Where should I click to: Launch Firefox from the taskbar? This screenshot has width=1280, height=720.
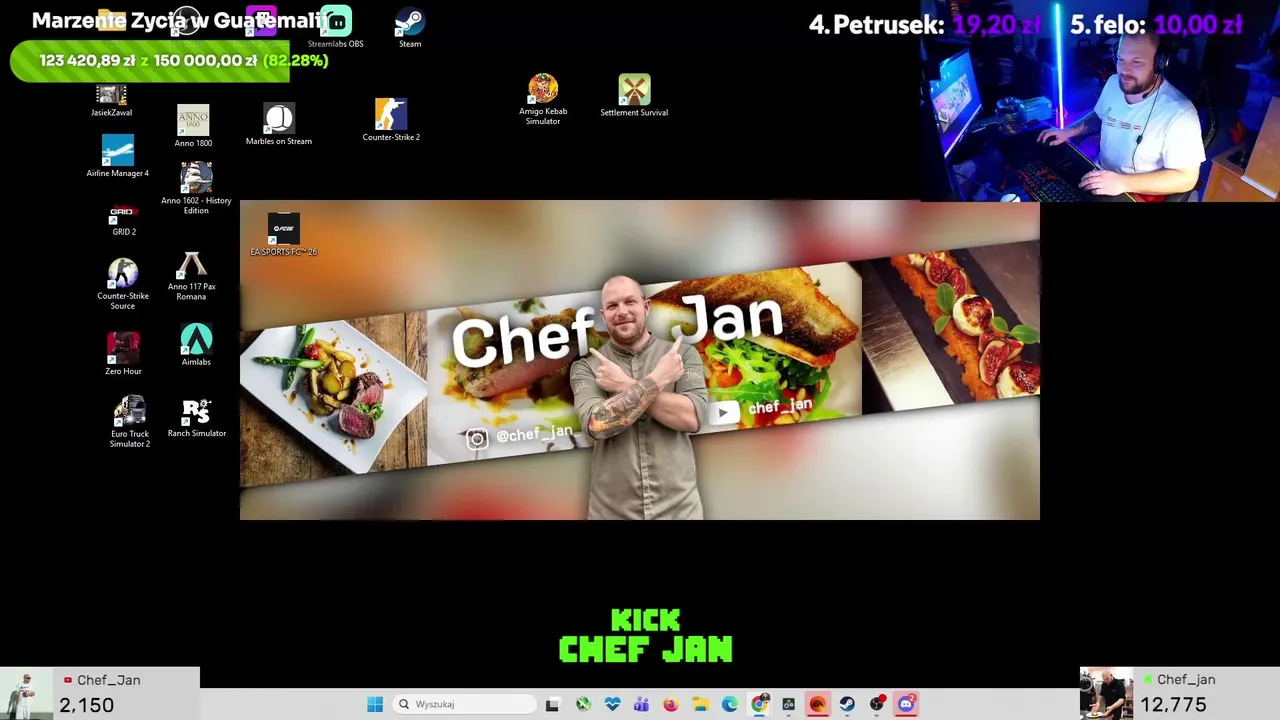pyautogui.click(x=671, y=704)
